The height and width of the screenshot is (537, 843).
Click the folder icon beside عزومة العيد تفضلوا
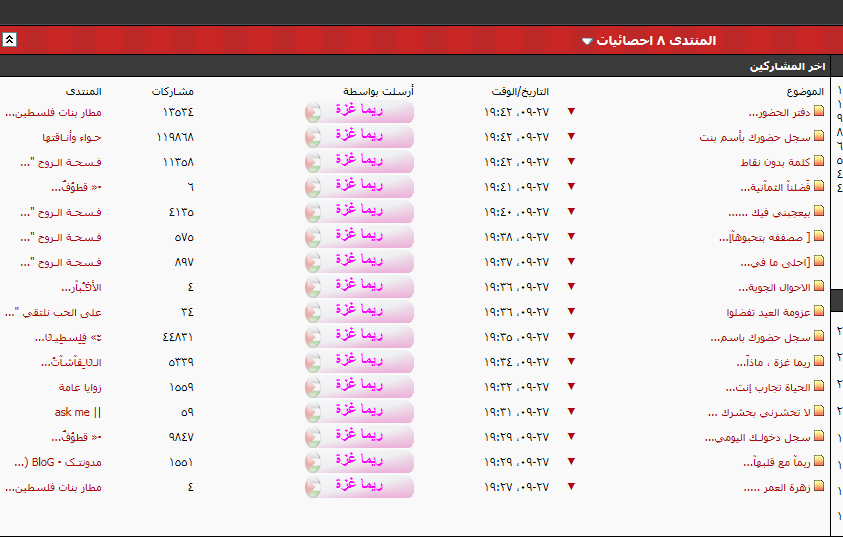(x=819, y=312)
